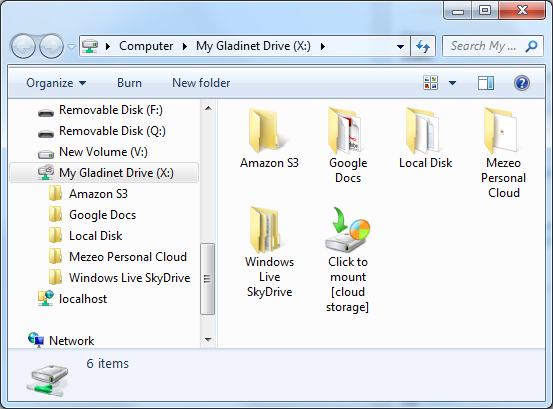553x409 pixels.
Task: Select Removable Disk (Q:) drive icon in sidebar
Action: [46, 133]
